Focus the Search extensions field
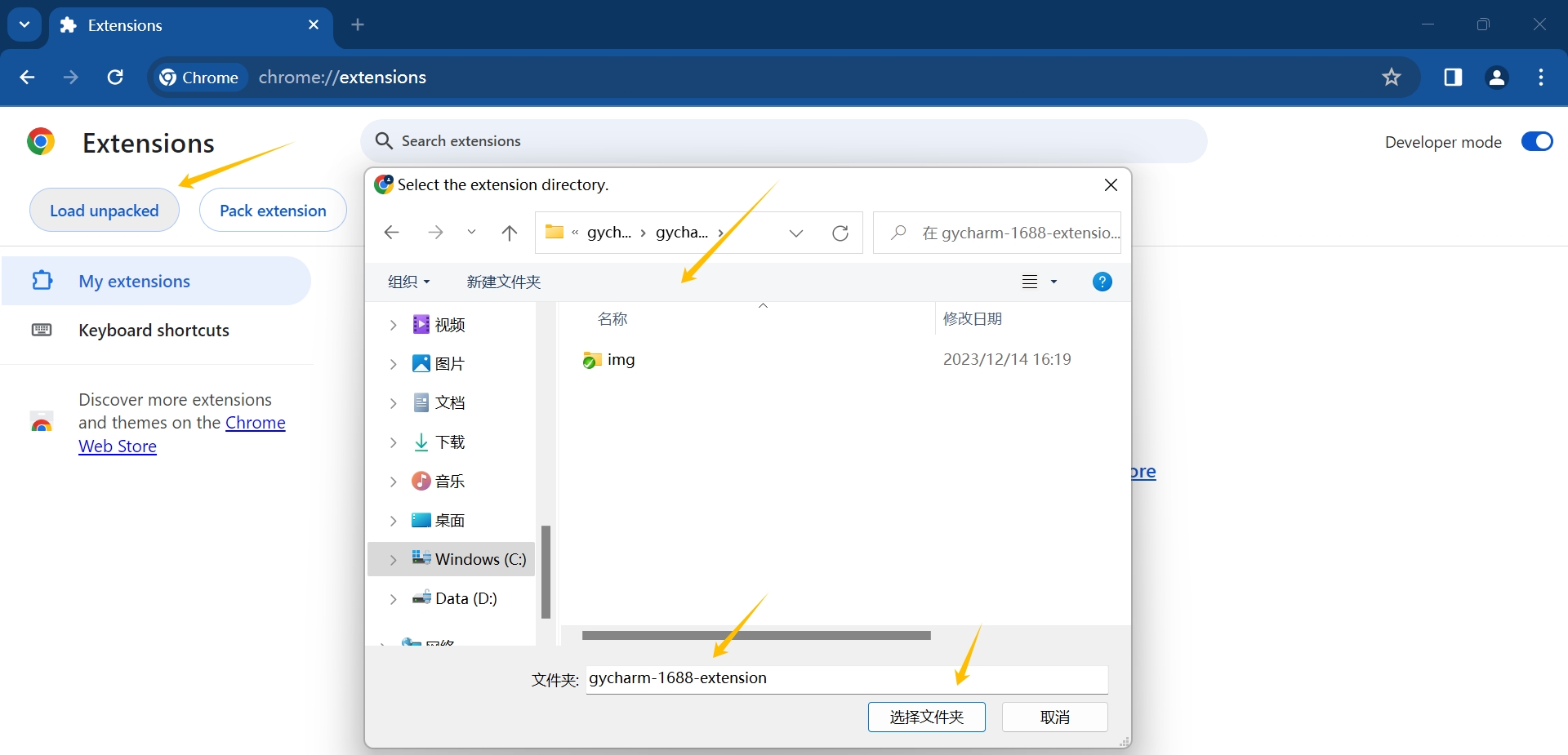The height and width of the screenshot is (755, 1568). [x=784, y=141]
